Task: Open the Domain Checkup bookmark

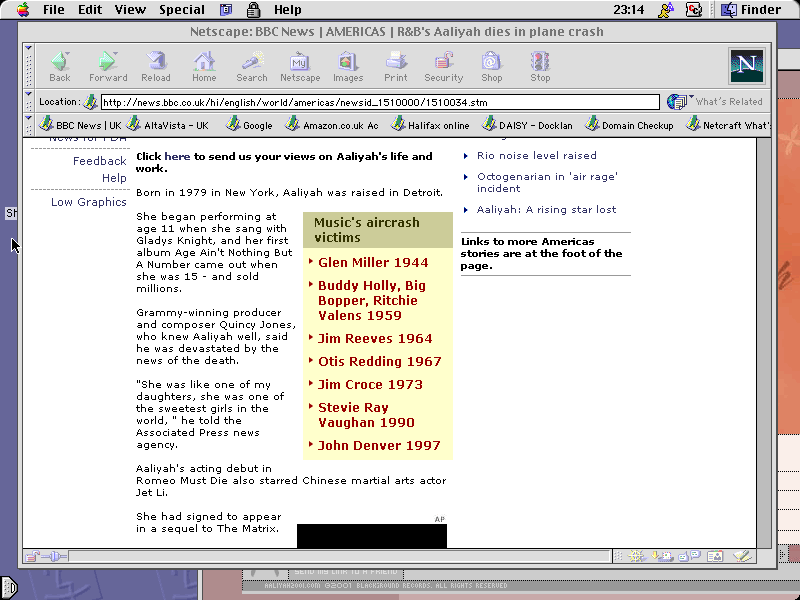Action: pos(629,125)
